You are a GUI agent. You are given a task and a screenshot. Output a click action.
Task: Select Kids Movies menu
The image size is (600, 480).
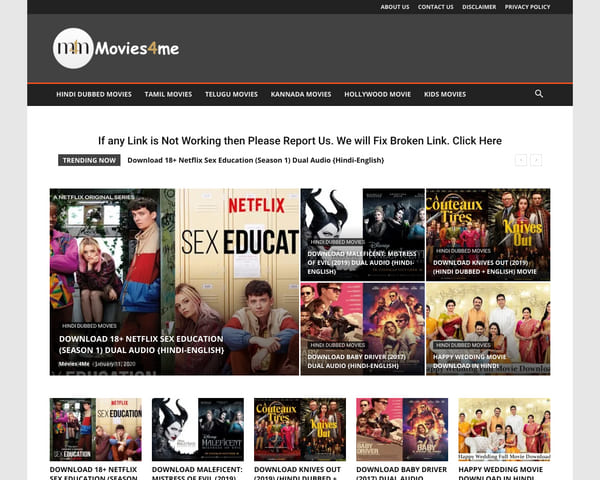[445, 94]
